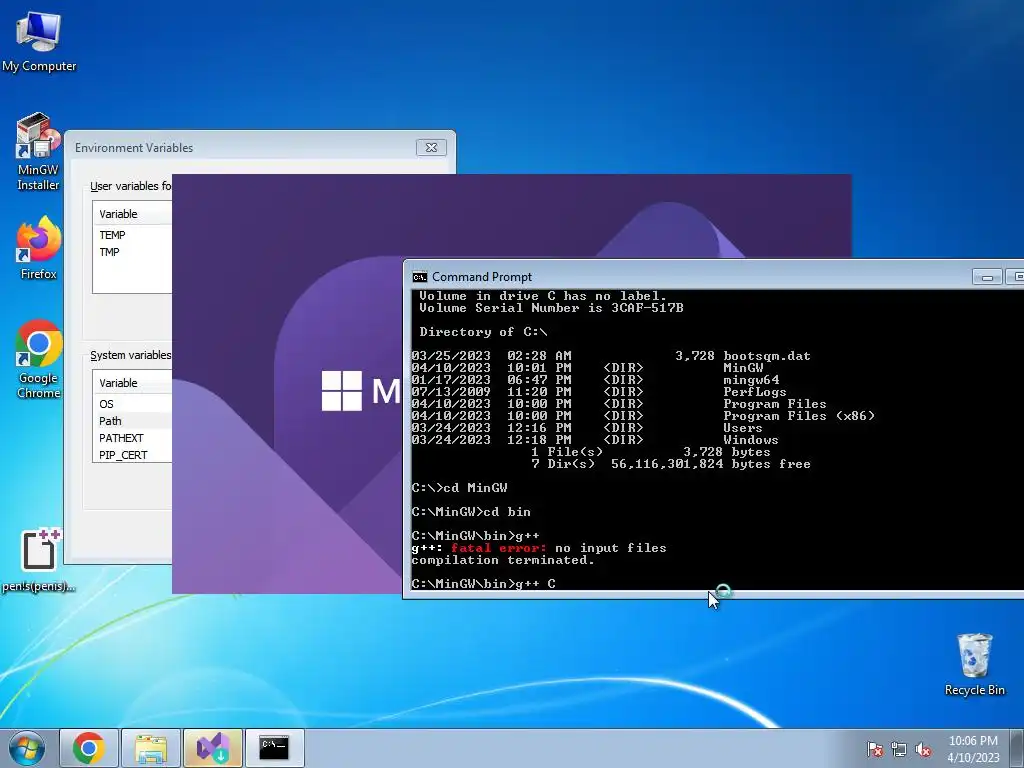Click Chrome icon in the taskbar
The width and height of the screenshot is (1024, 768).
pos(89,748)
